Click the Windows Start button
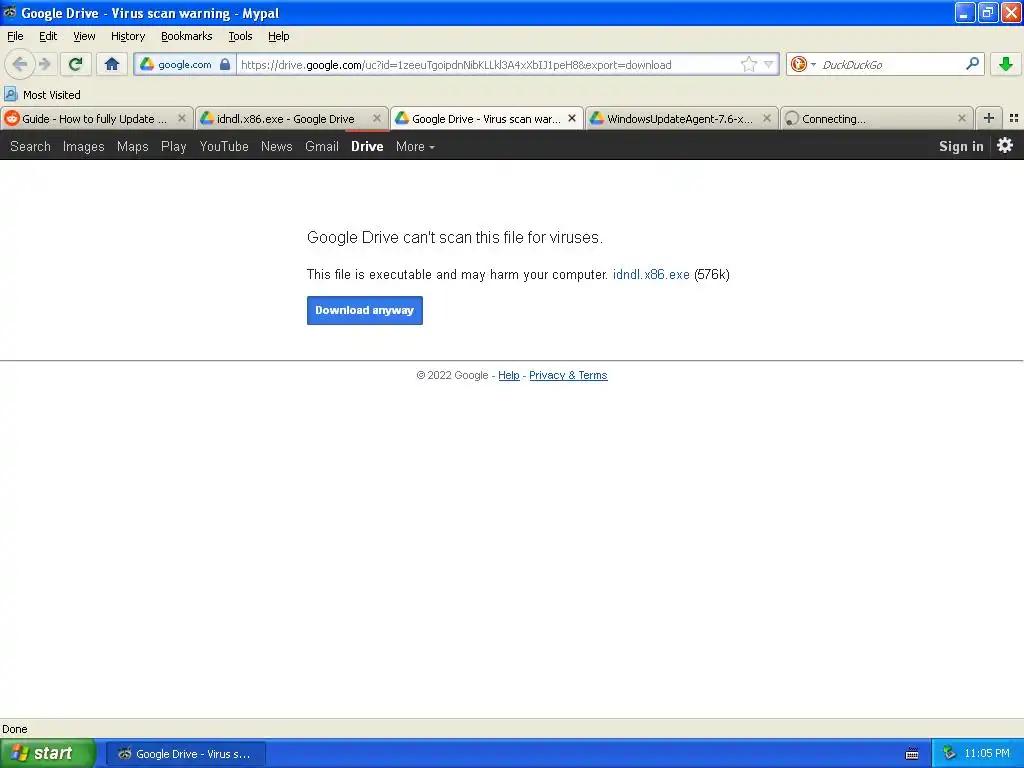 click(47, 754)
